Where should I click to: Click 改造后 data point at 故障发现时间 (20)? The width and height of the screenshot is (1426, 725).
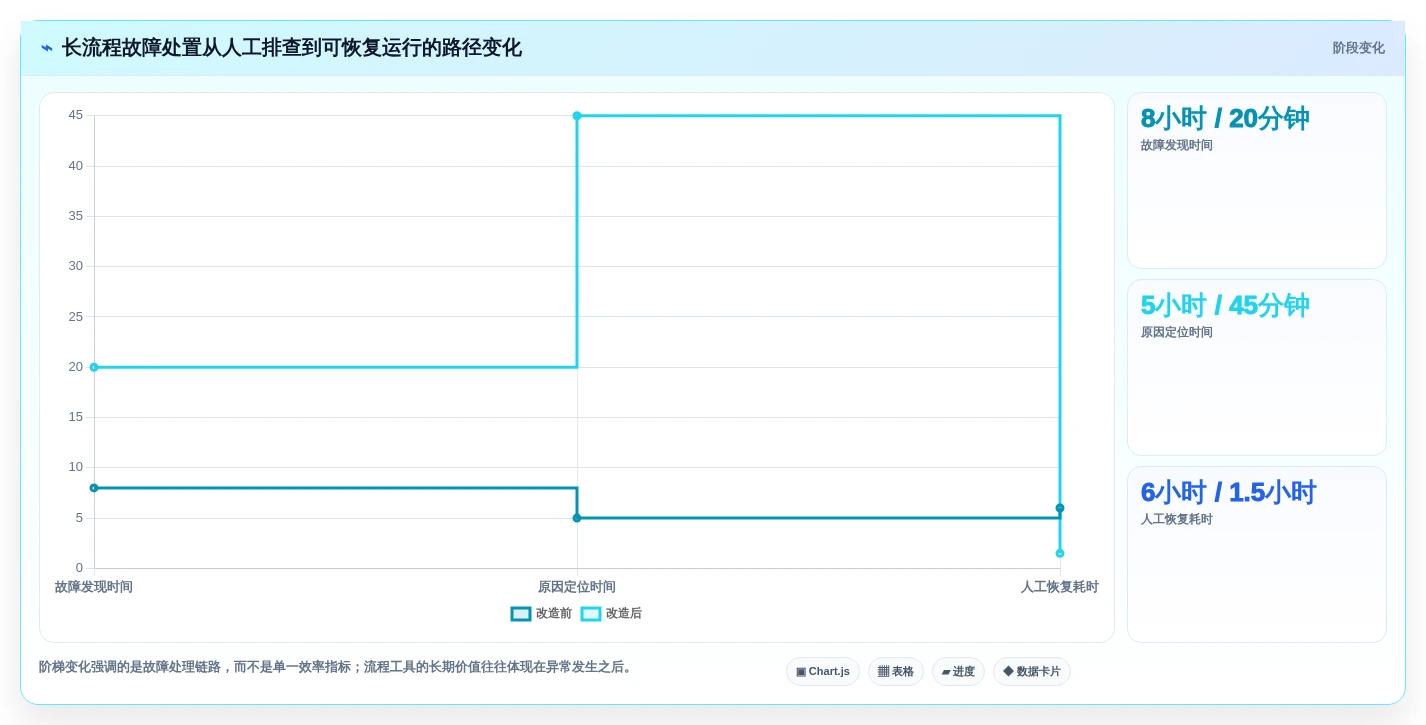(94, 367)
